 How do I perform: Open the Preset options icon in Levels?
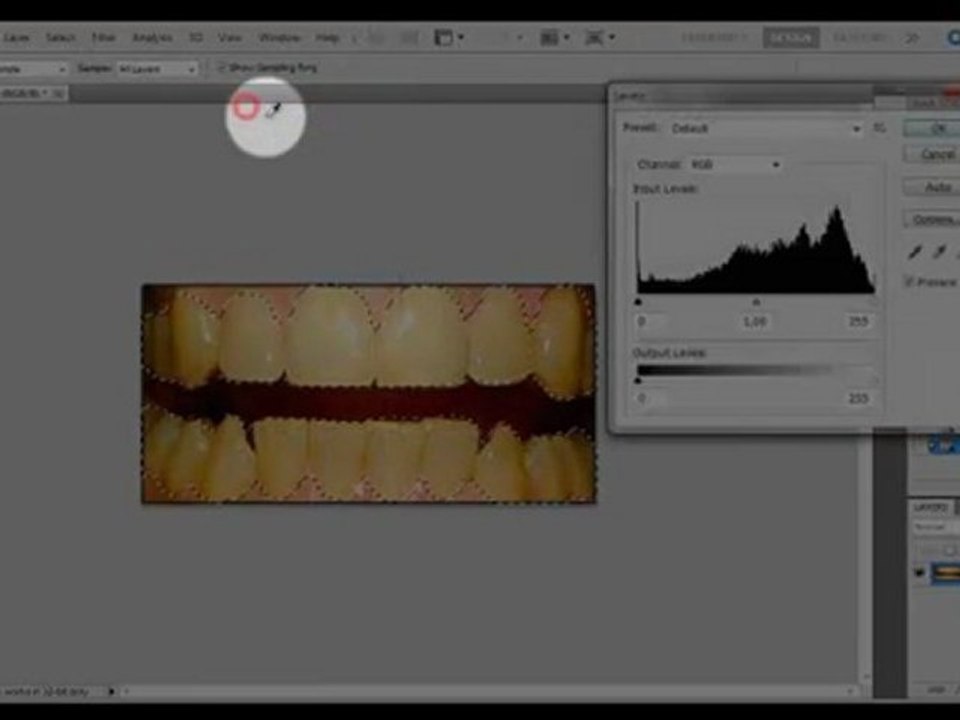(879, 128)
